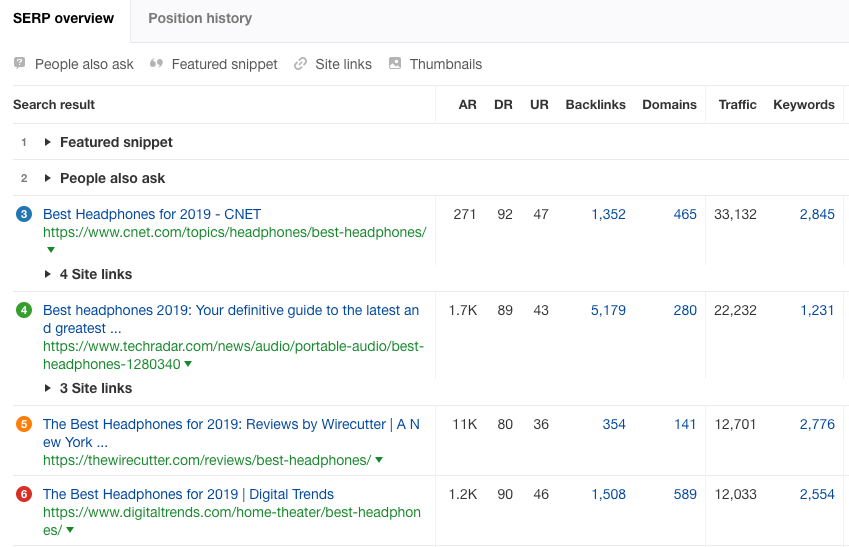This screenshot has width=849, height=547.
Task: Expand the People also ask row
Action: click(48, 178)
